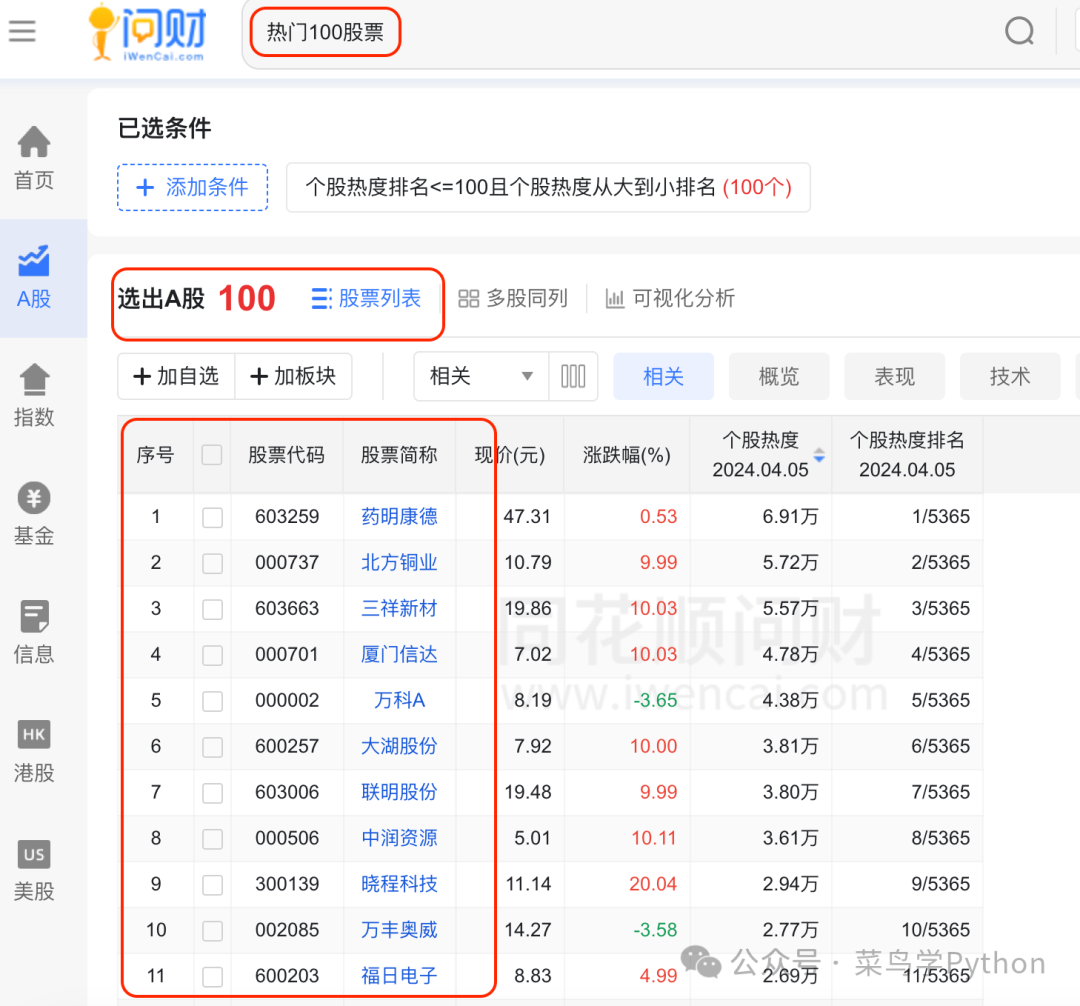Select the 概览 column tab
Viewport: 1080px width, 1006px height.
(x=779, y=376)
